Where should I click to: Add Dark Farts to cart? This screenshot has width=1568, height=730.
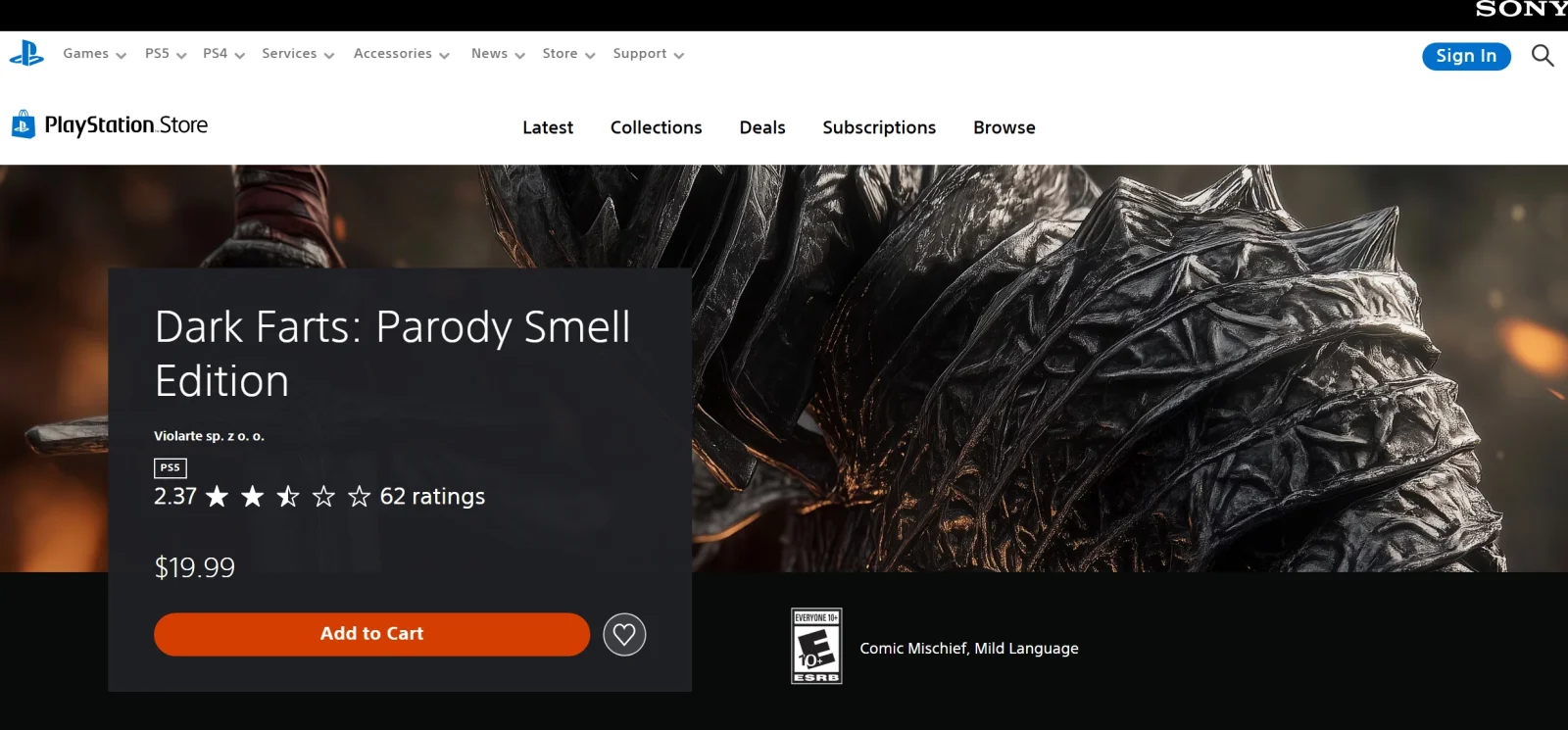coord(371,634)
